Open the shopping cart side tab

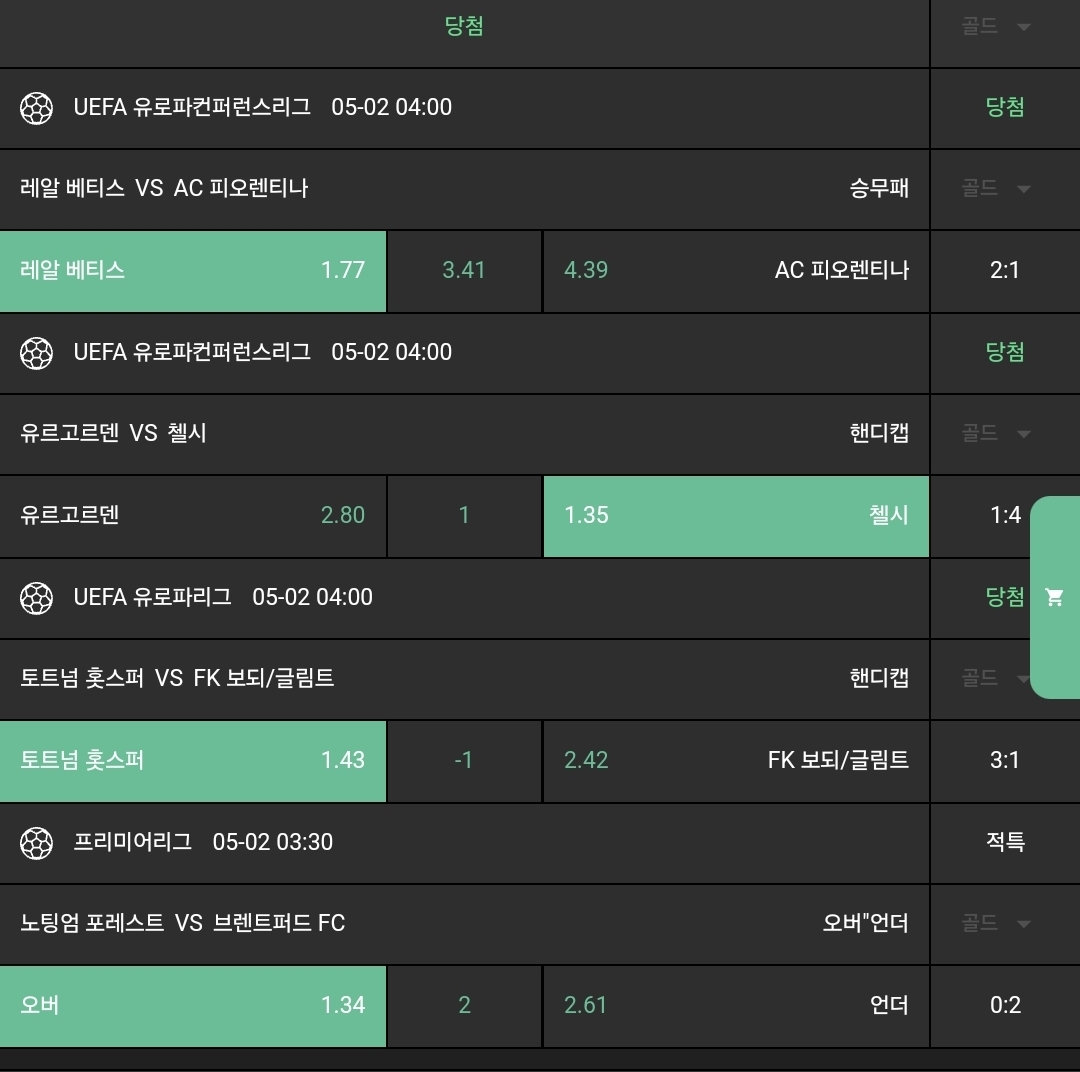coord(1054,597)
